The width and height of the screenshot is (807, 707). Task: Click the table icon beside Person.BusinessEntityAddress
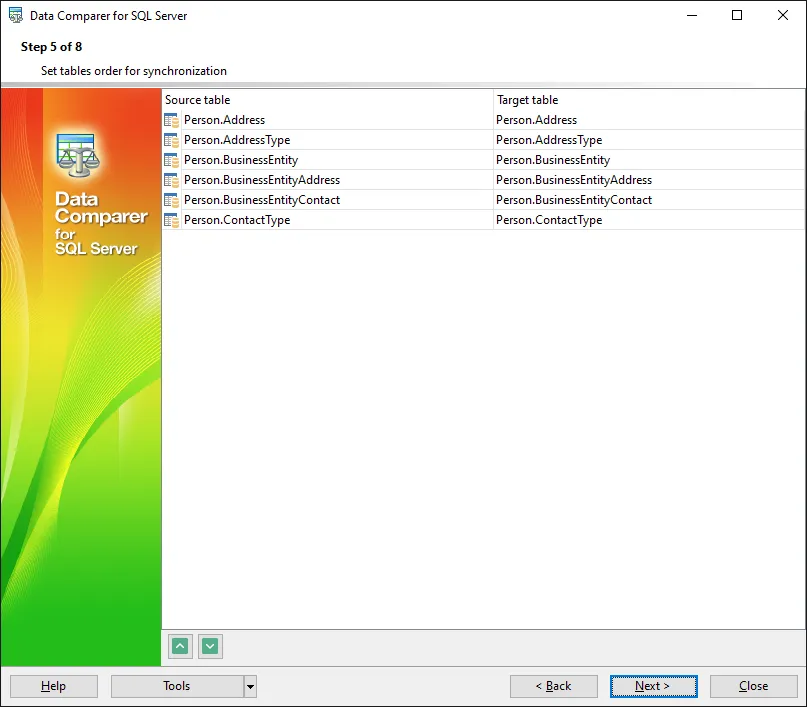171,180
